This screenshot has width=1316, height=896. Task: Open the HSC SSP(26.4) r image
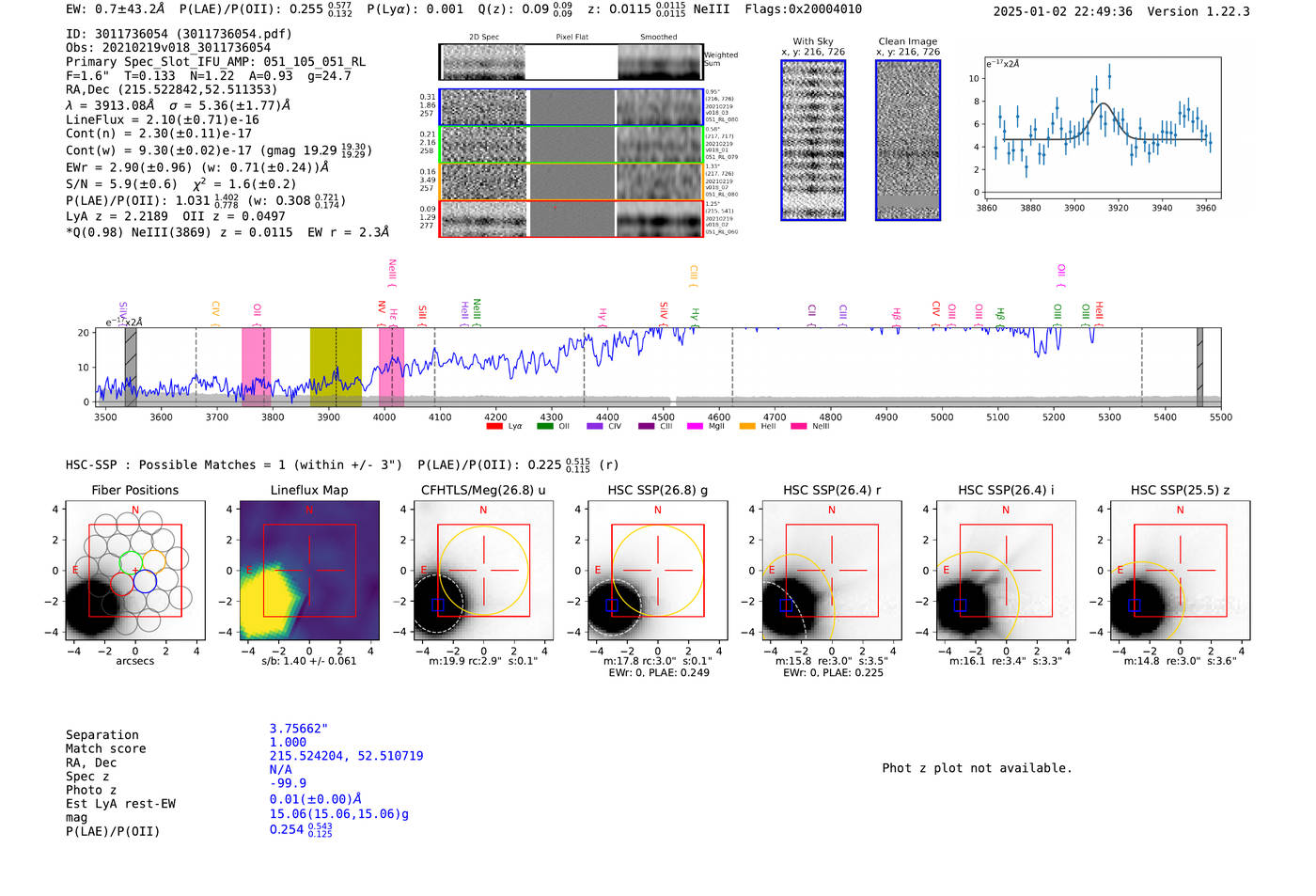(831, 571)
